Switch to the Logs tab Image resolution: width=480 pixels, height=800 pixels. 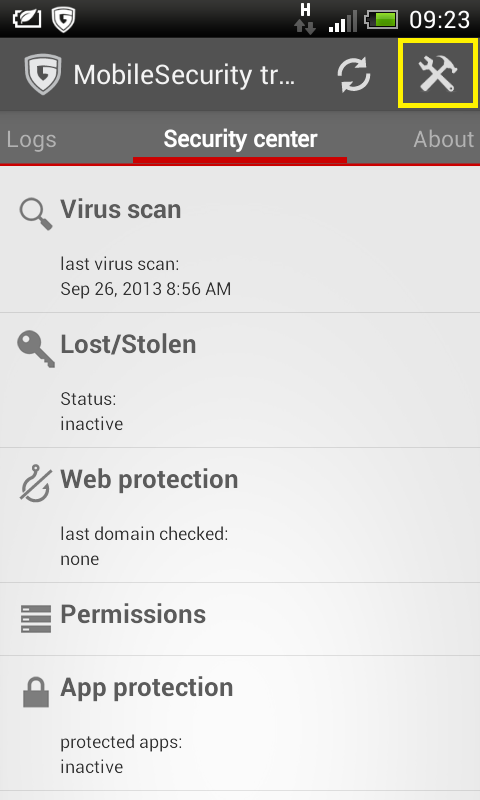31,139
